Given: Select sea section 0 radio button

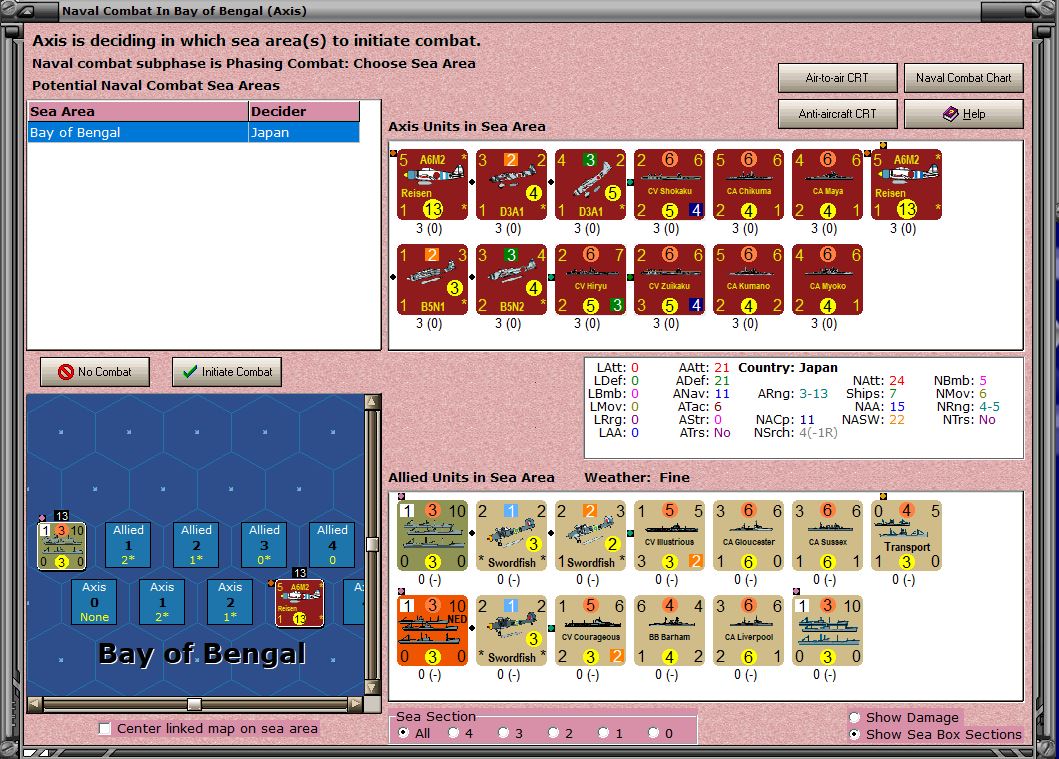Looking at the screenshot, I should point(654,733).
